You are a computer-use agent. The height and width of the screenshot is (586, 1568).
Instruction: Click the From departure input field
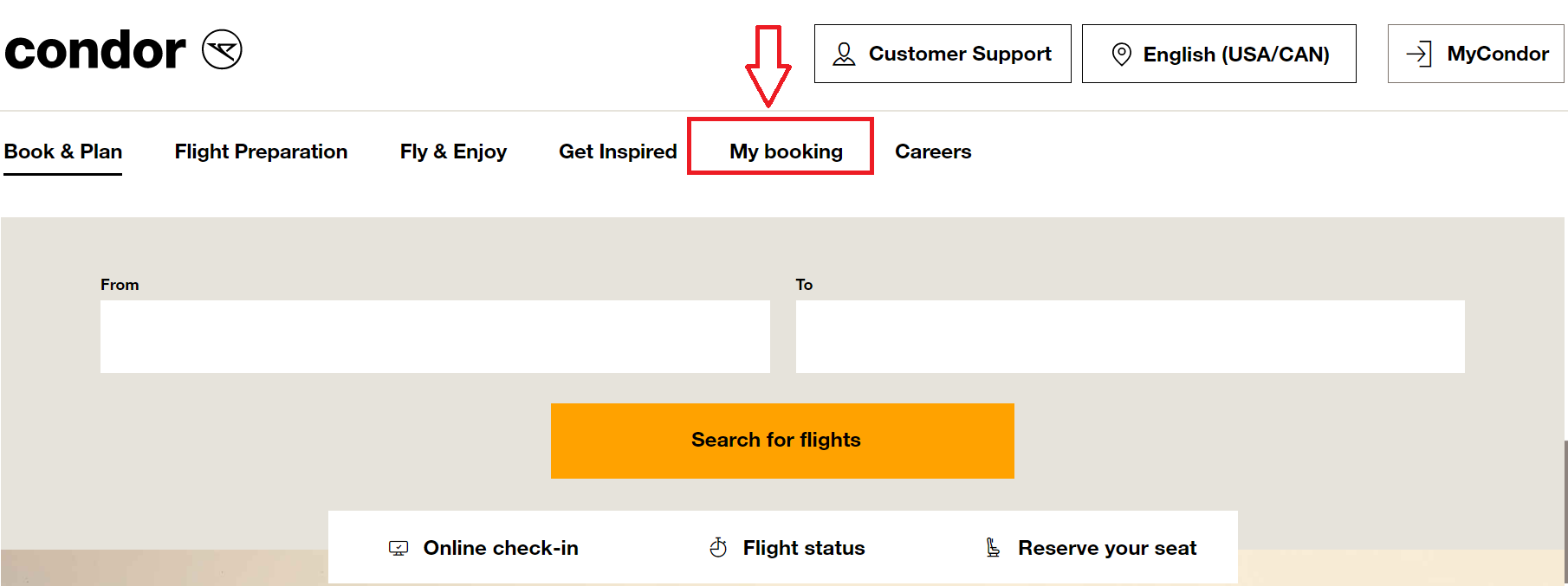click(435, 337)
